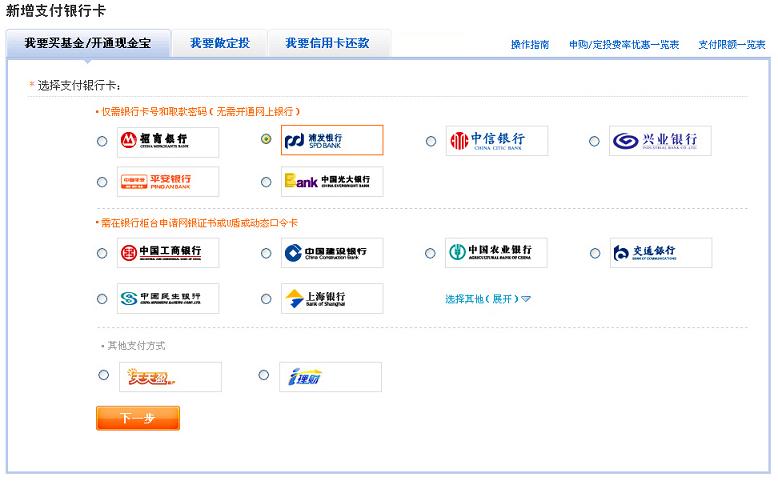Click the China Everbright Bank logo

click(331, 182)
